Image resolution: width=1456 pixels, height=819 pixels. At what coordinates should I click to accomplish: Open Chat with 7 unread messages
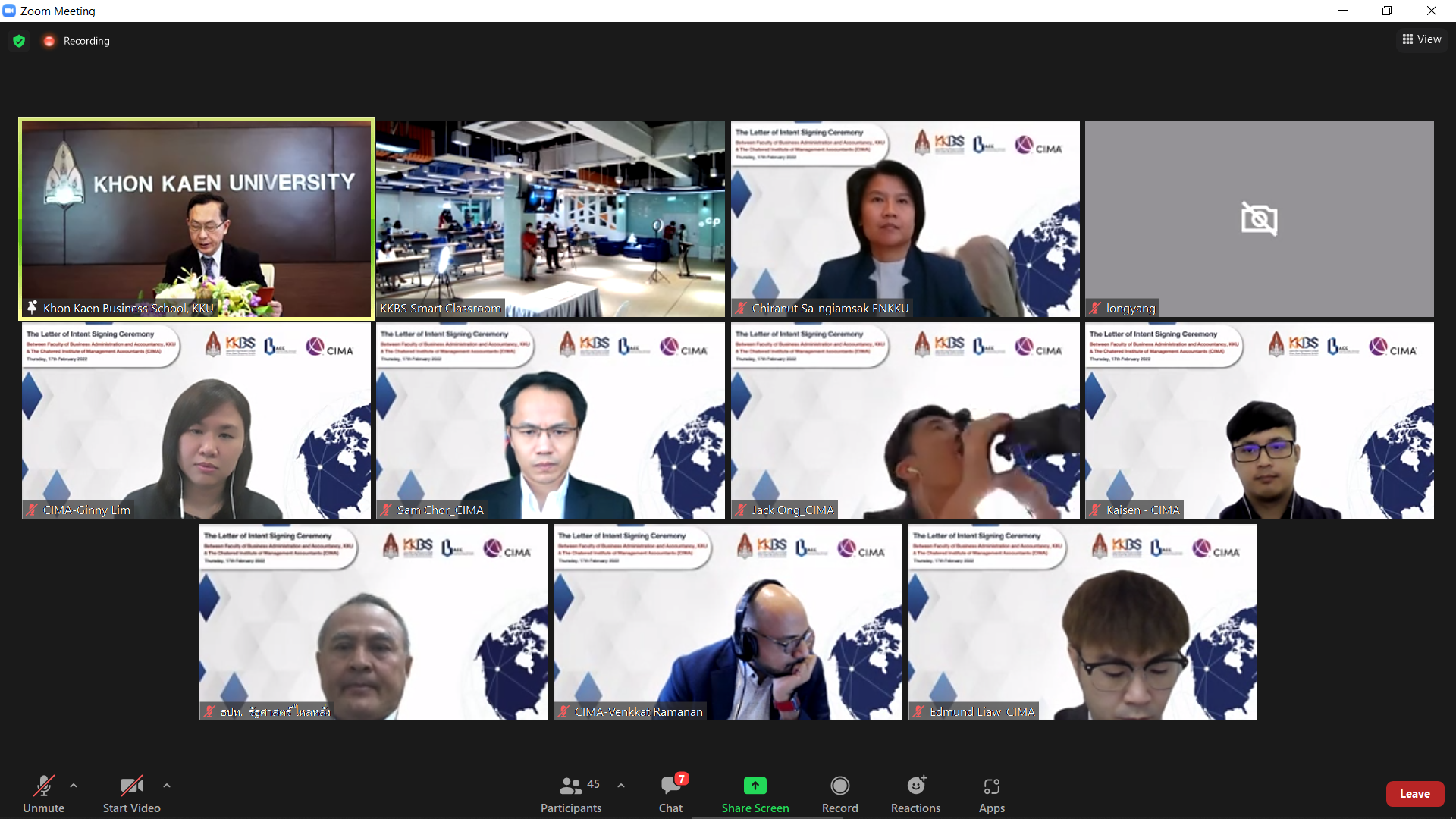click(670, 793)
